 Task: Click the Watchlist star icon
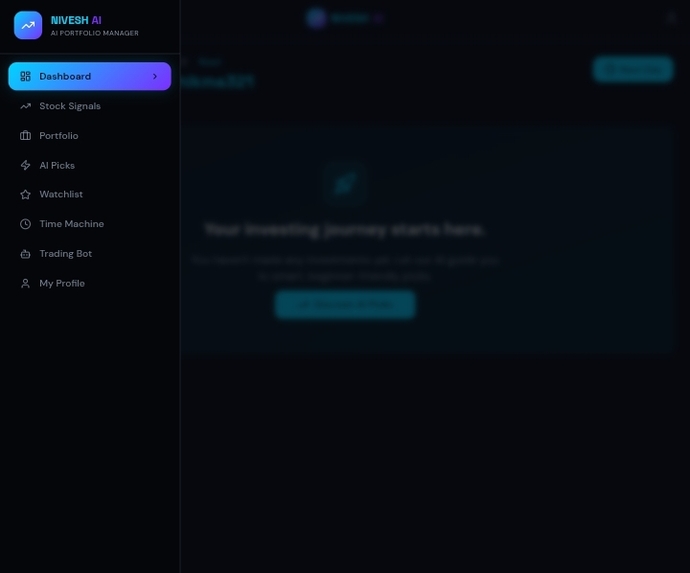[x=26, y=195]
